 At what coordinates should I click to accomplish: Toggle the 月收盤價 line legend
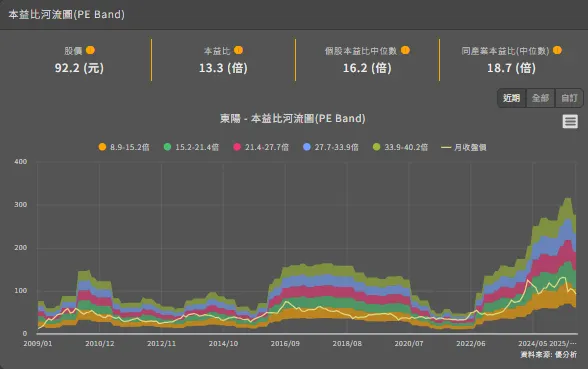pos(464,147)
